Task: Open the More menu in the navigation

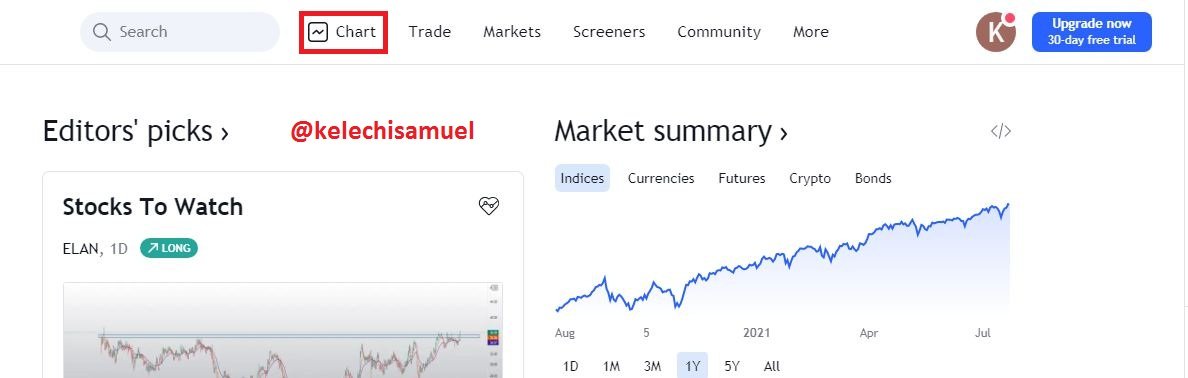Action: point(811,32)
